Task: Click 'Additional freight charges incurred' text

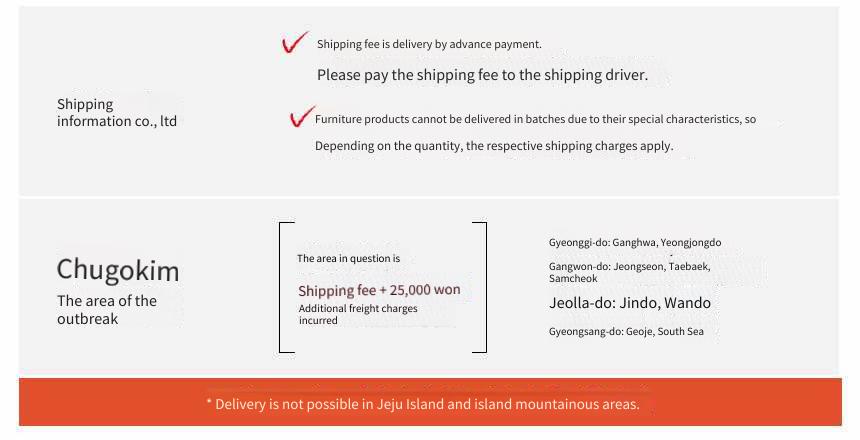Action: click(x=358, y=314)
